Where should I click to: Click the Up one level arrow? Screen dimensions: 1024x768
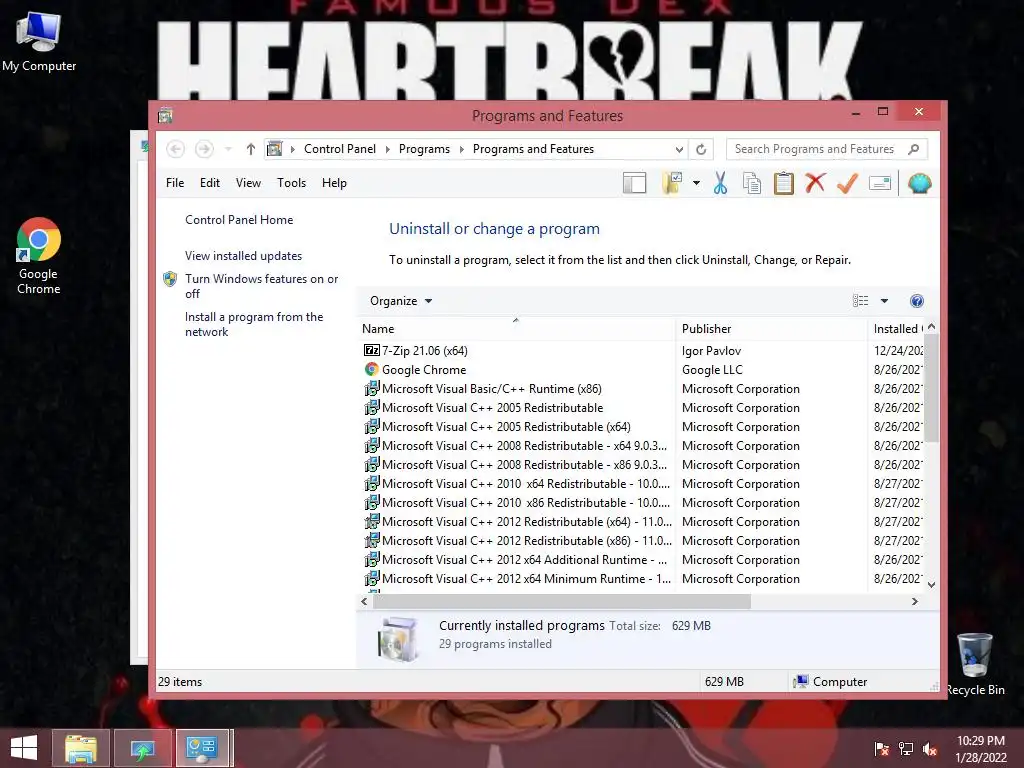(x=251, y=149)
